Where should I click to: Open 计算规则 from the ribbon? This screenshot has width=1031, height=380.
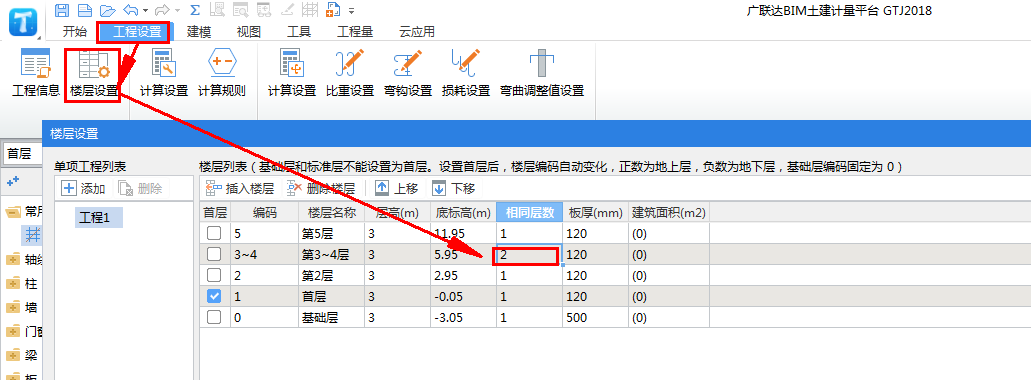click(x=222, y=74)
